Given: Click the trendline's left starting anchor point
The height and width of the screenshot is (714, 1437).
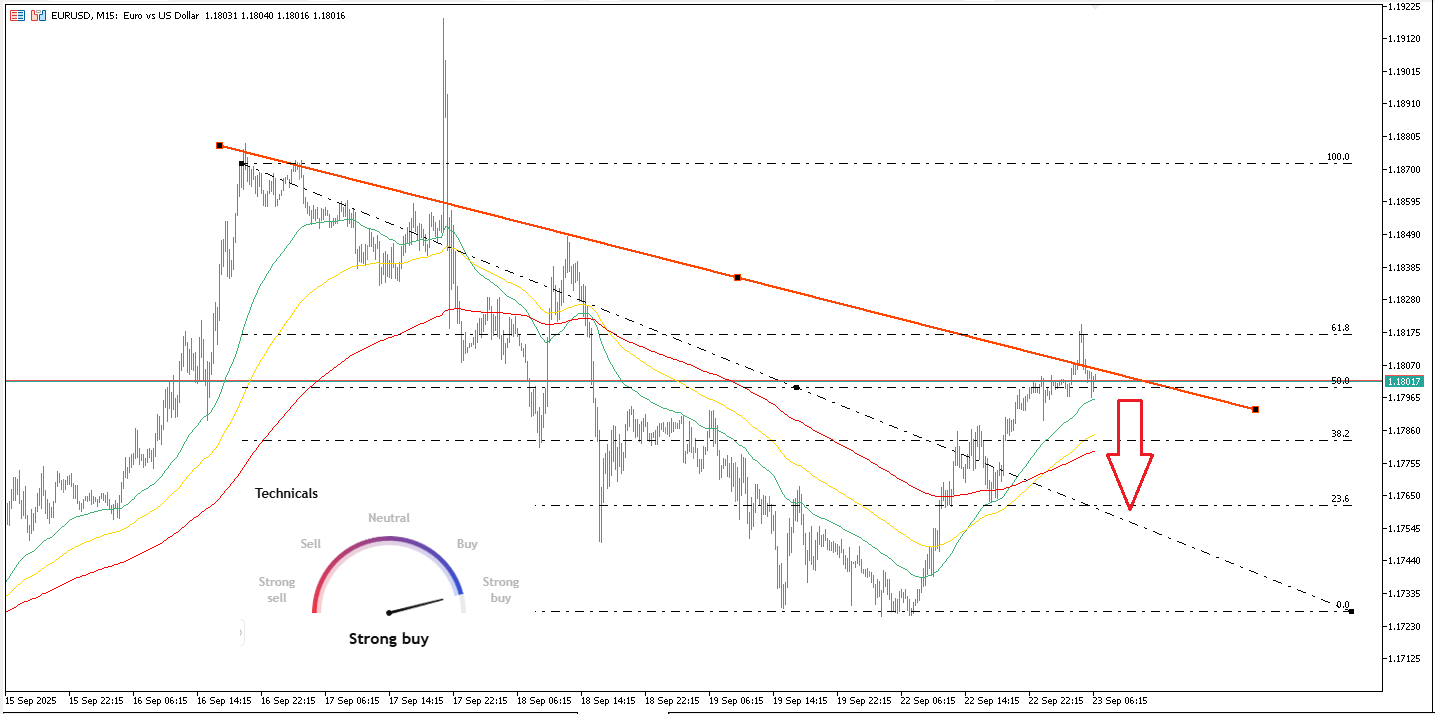Looking at the screenshot, I should point(219,145).
